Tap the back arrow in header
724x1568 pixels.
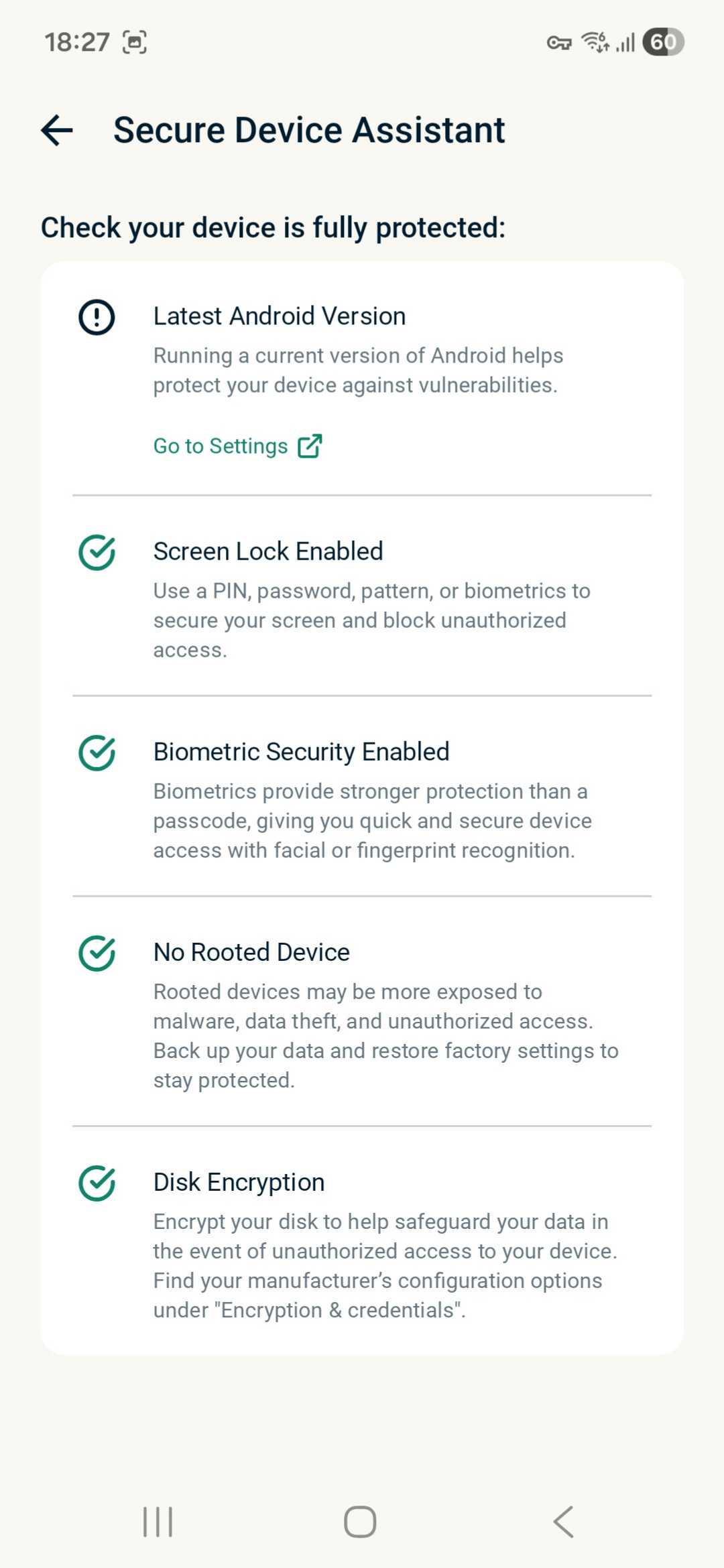(x=57, y=130)
